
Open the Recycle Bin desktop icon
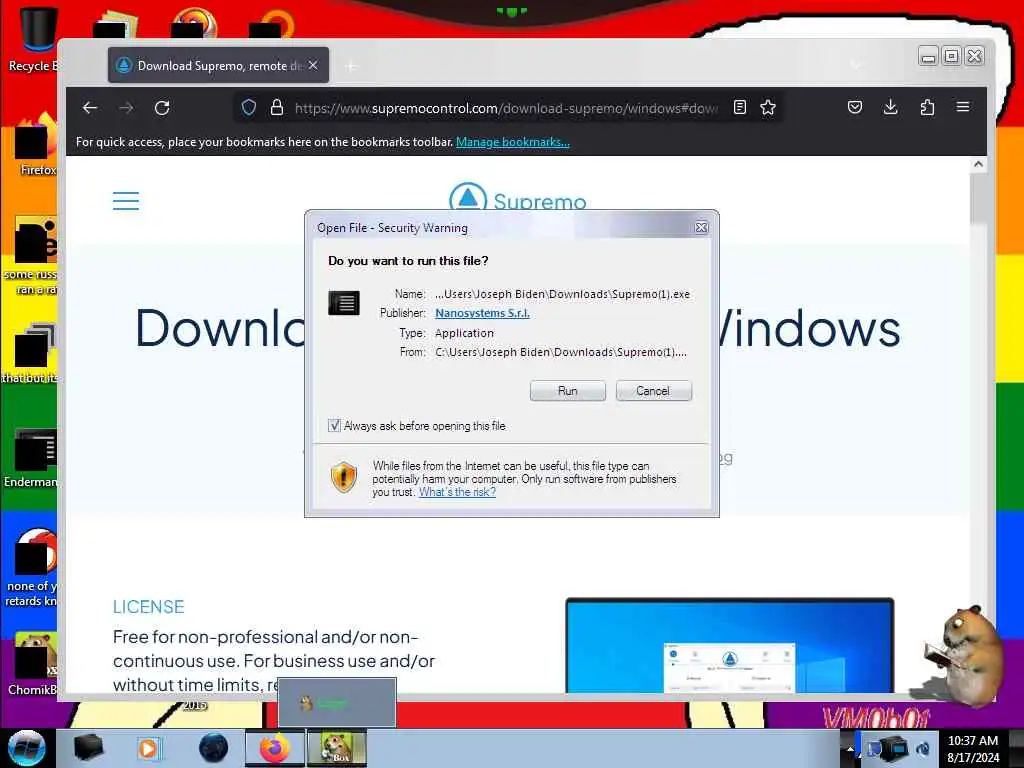(37, 38)
